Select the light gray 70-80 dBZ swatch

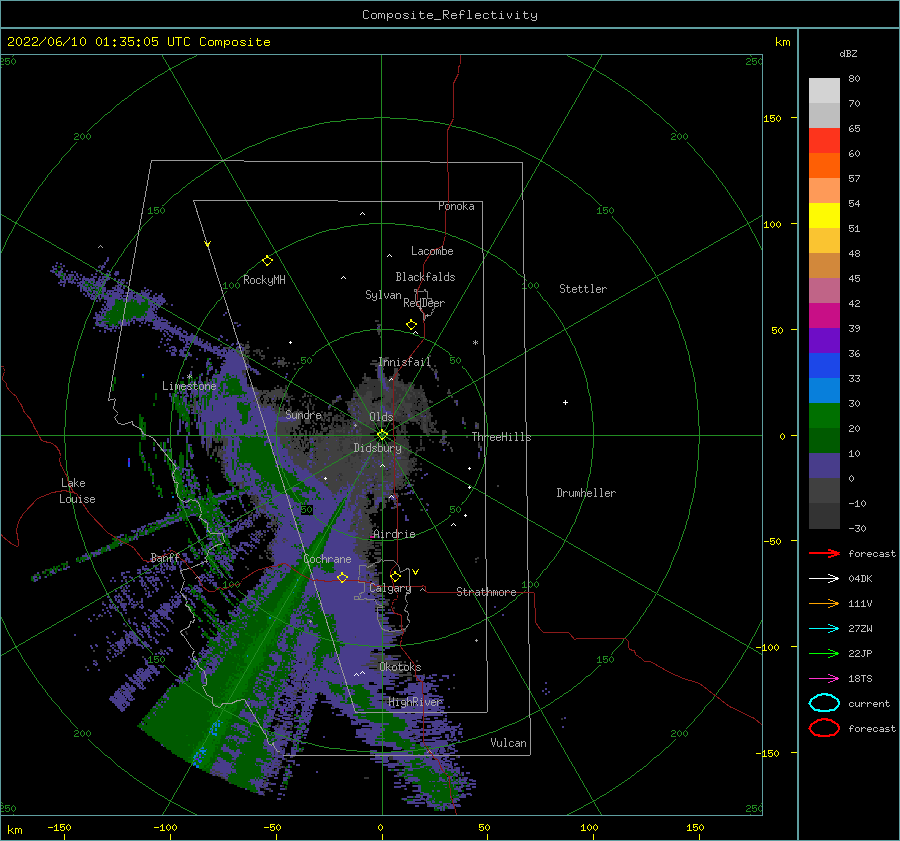pyautogui.click(x=824, y=91)
